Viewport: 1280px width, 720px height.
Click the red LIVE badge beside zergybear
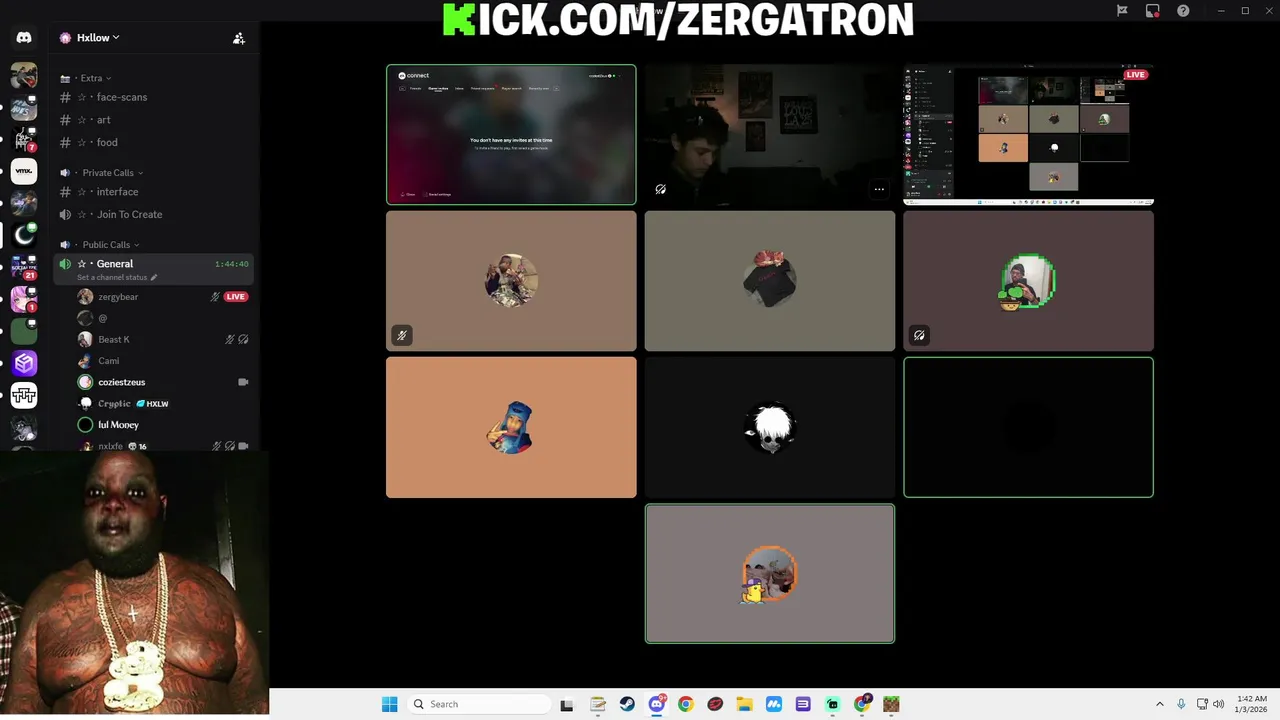[236, 297]
